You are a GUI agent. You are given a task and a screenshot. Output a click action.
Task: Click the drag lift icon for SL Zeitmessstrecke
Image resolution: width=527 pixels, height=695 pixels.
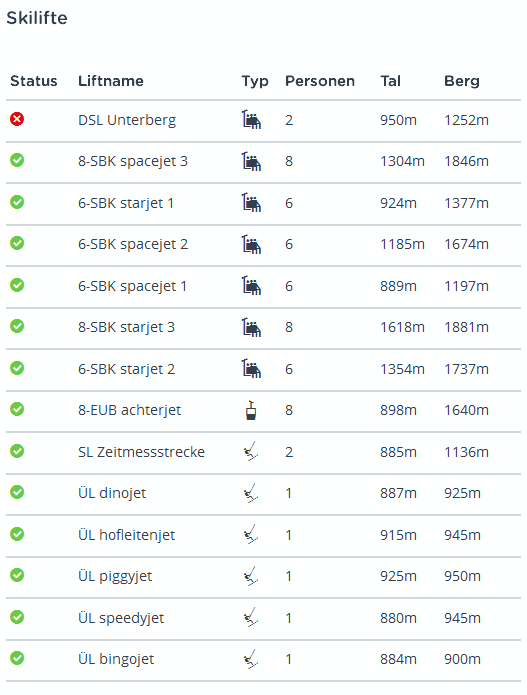251,452
